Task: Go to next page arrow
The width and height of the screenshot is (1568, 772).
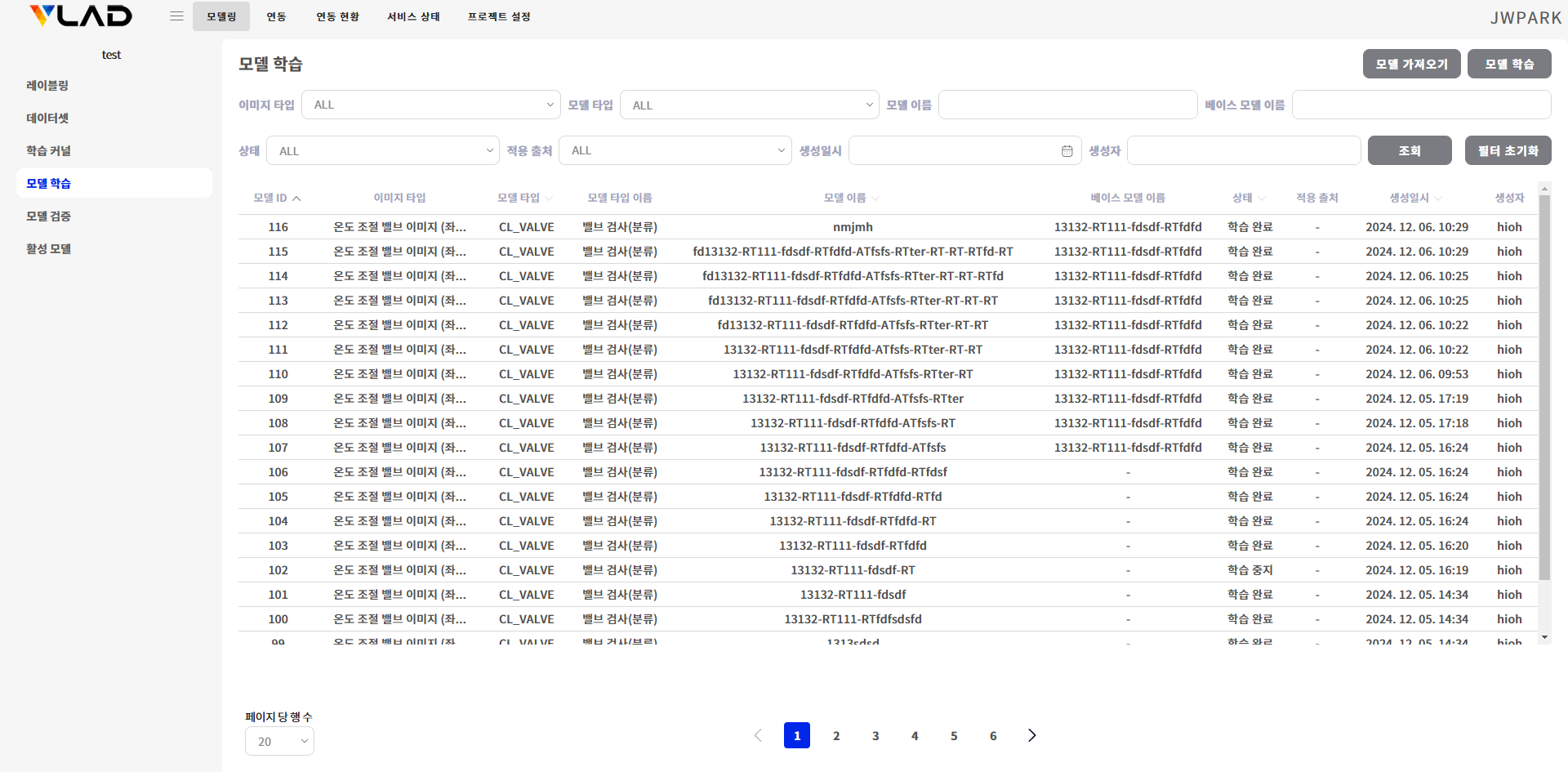Action: click(x=1032, y=735)
